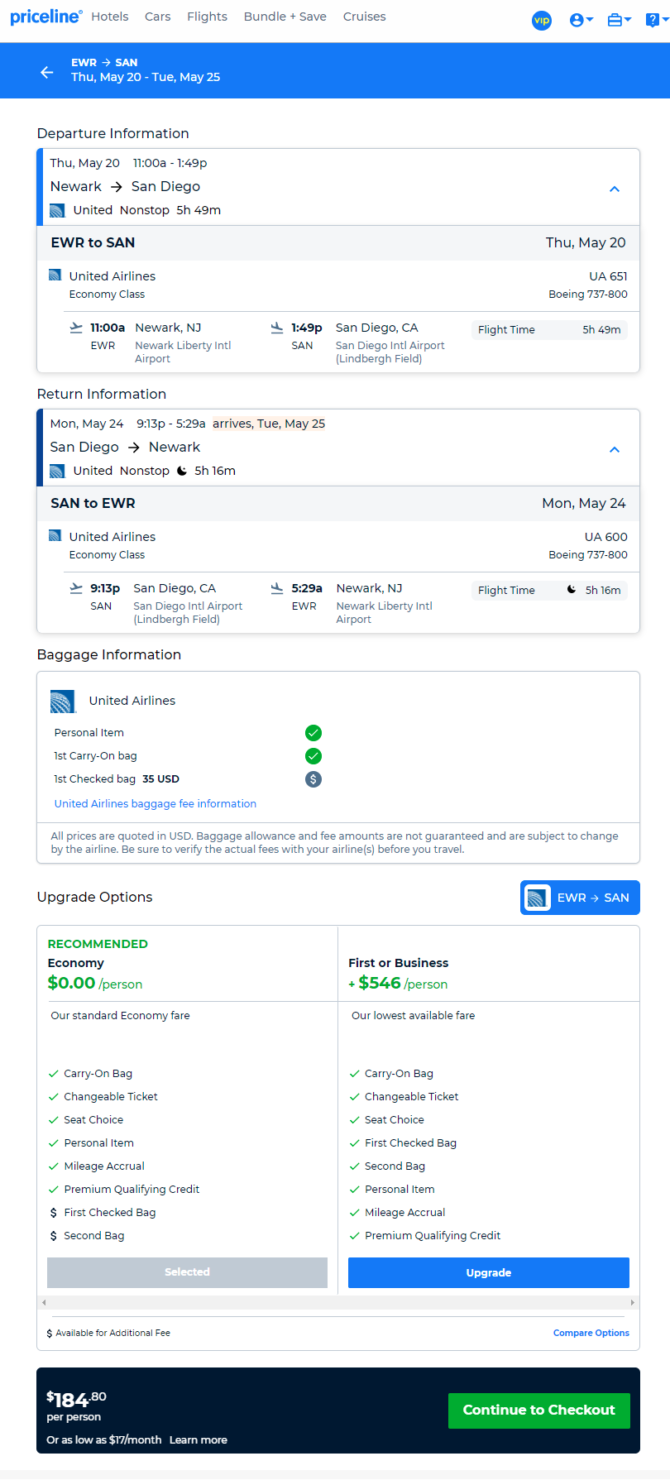Collapse the return flight details chevron
The image size is (670, 1480).
click(x=615, y=450)
